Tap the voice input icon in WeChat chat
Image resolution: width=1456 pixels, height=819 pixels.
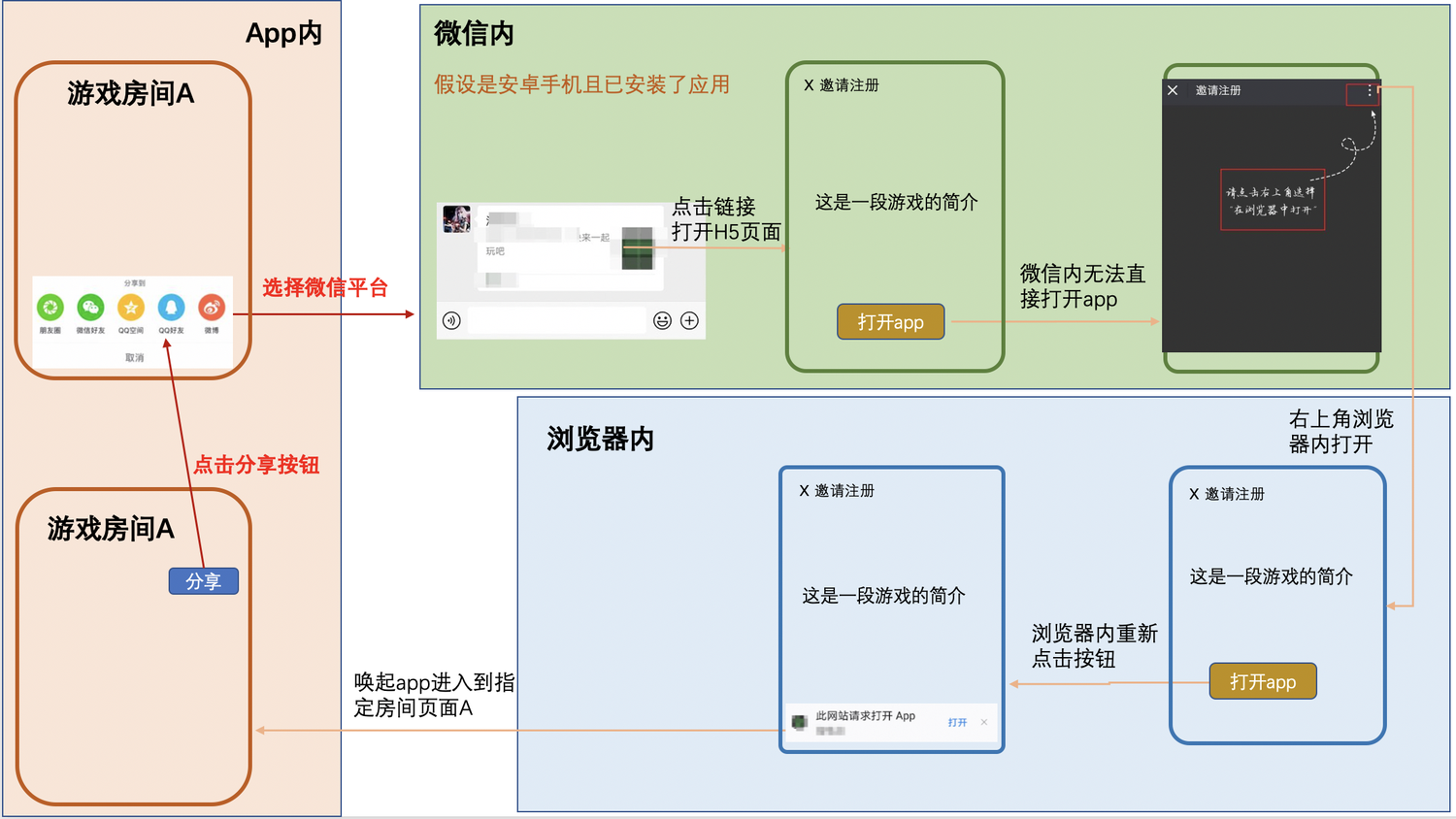click(451, 321)
